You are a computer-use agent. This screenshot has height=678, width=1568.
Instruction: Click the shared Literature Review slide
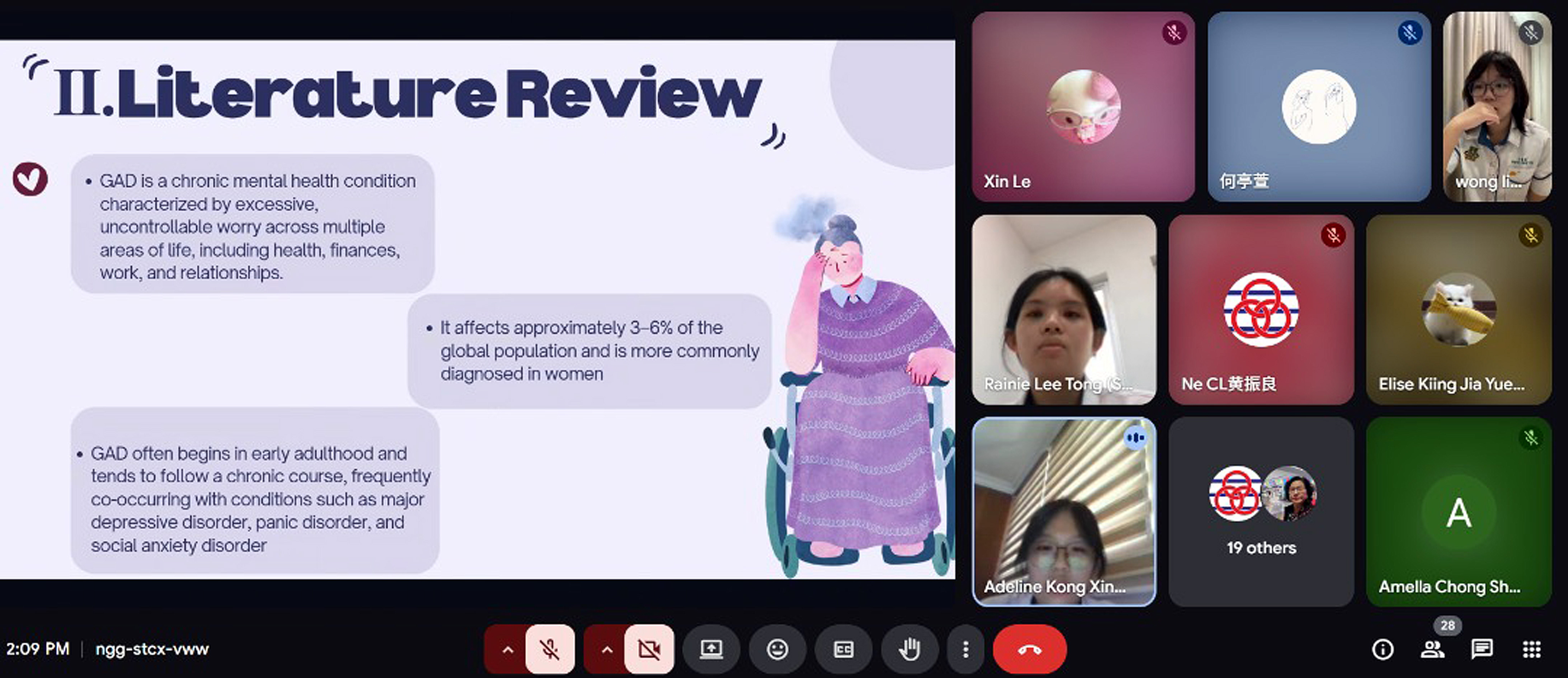[477, 309]
